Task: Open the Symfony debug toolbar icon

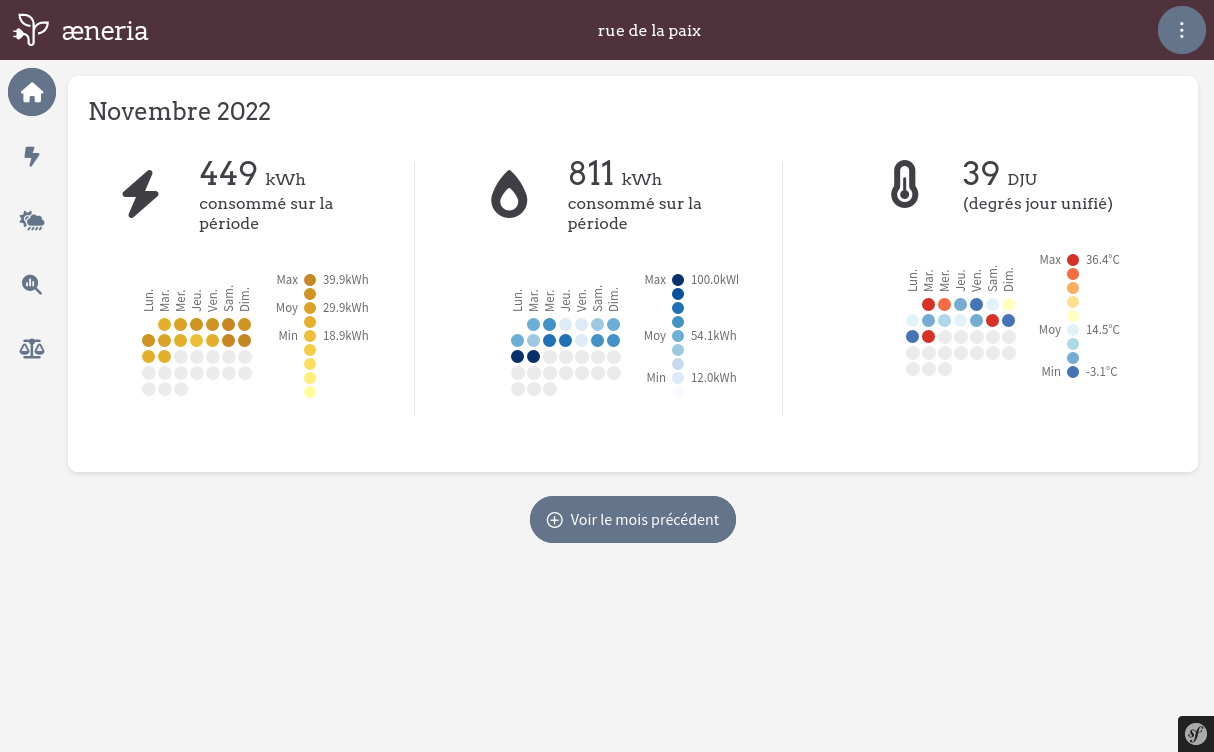Action: click(1196, 734)
